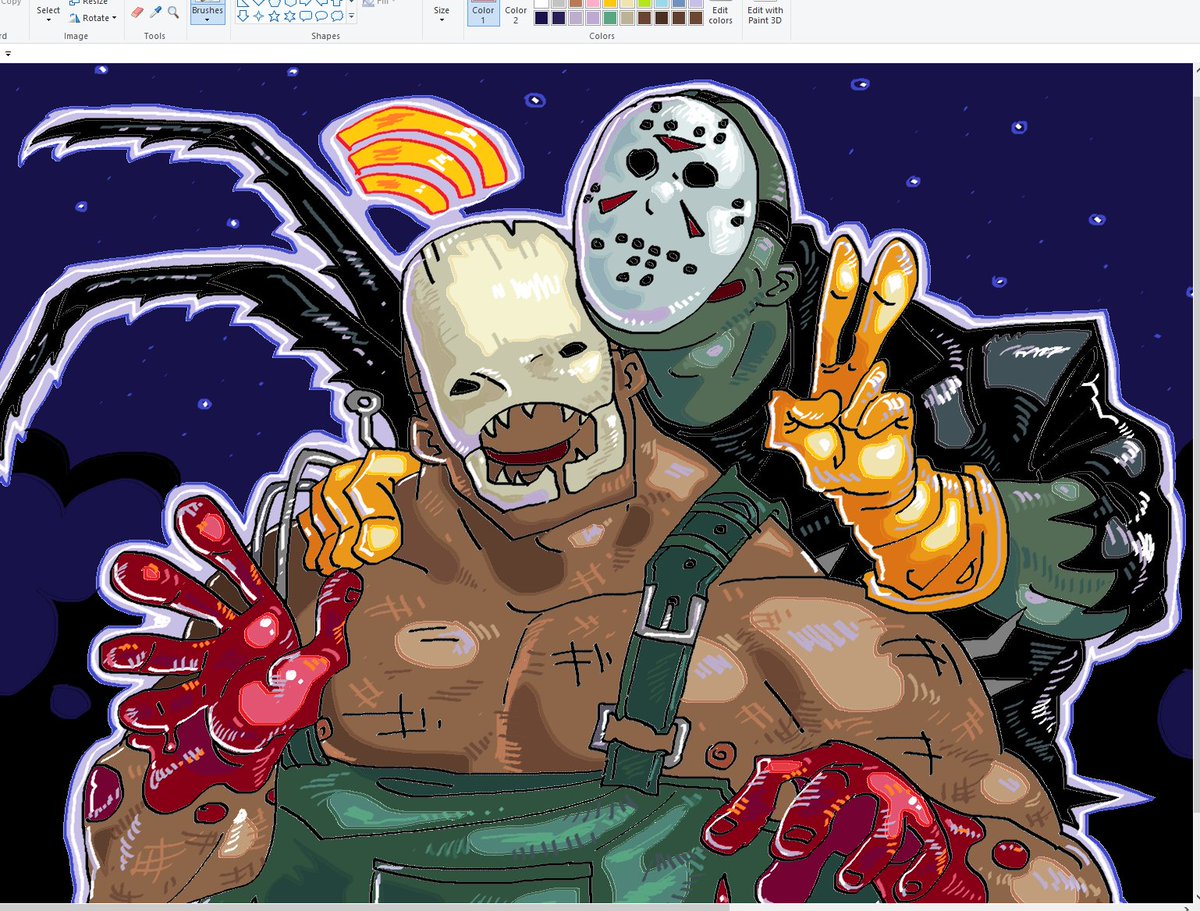
Task: Open the Select dropdown menu
Action: (x=48, y=14)
